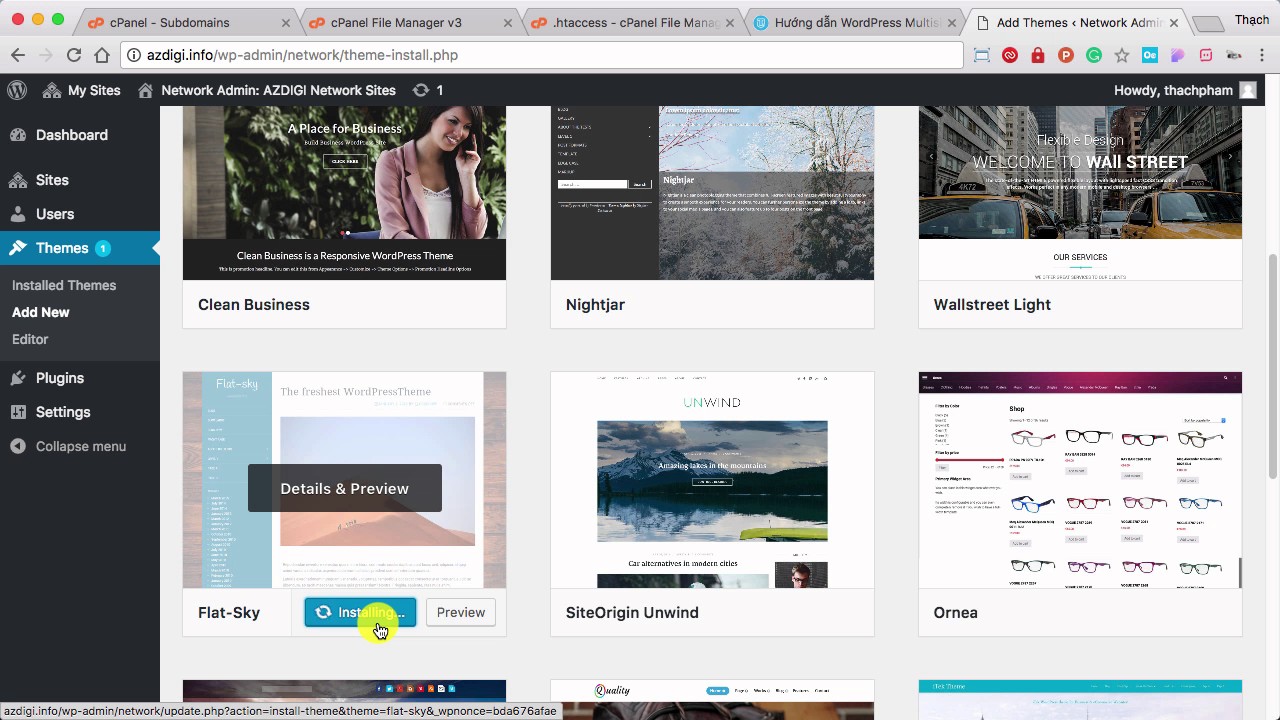Click the WordPress logo in admin bar
This screenshot has width=1280, height=720.
(x=17, y=90)
